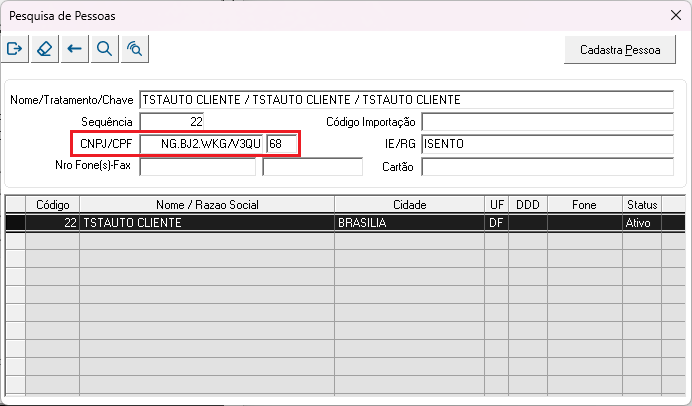Click the CNPJ/CPF digit field showing 68
The width and height of the screenshot is (692, 406).
282,144
